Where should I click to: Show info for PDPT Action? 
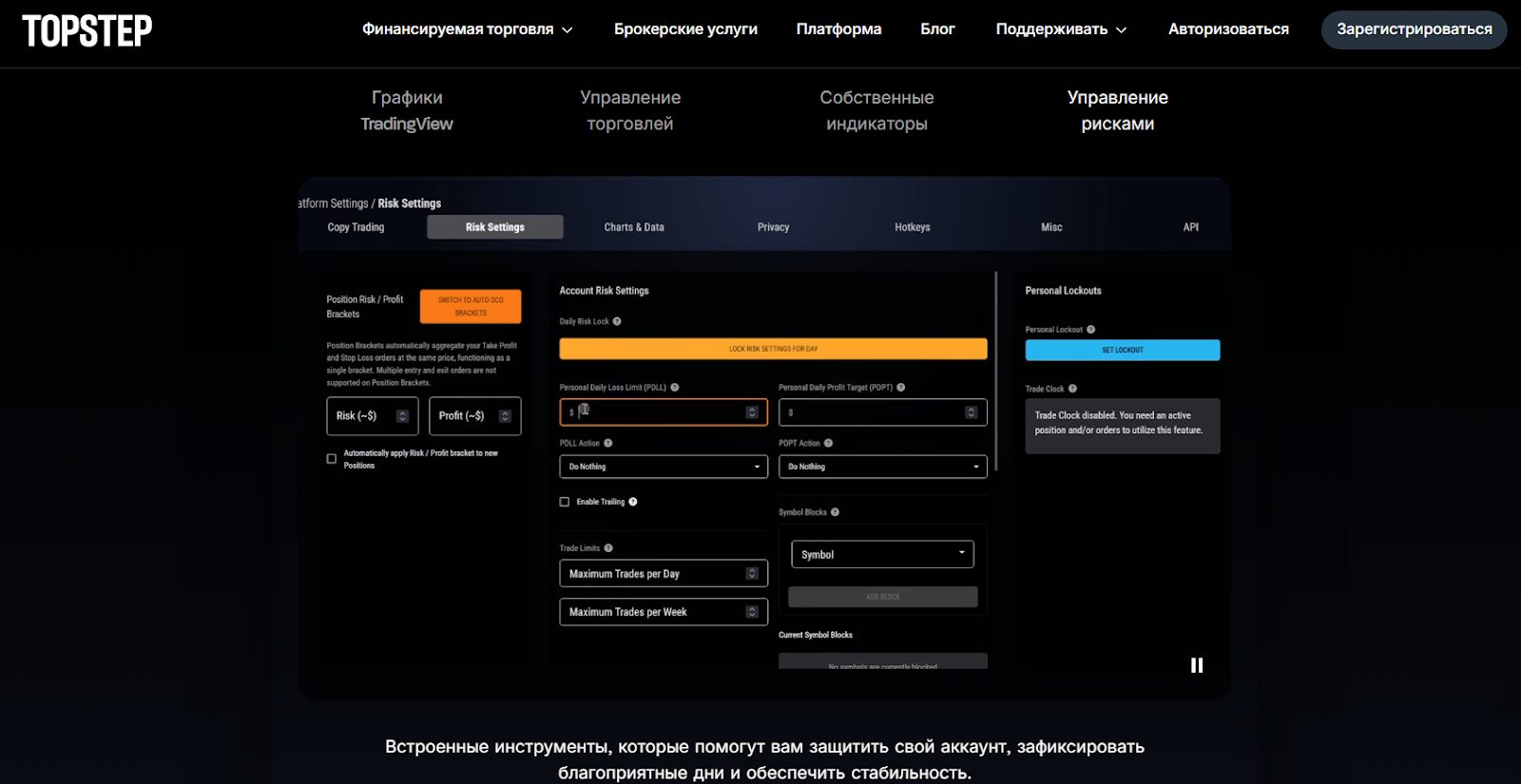tap(829, 443)
